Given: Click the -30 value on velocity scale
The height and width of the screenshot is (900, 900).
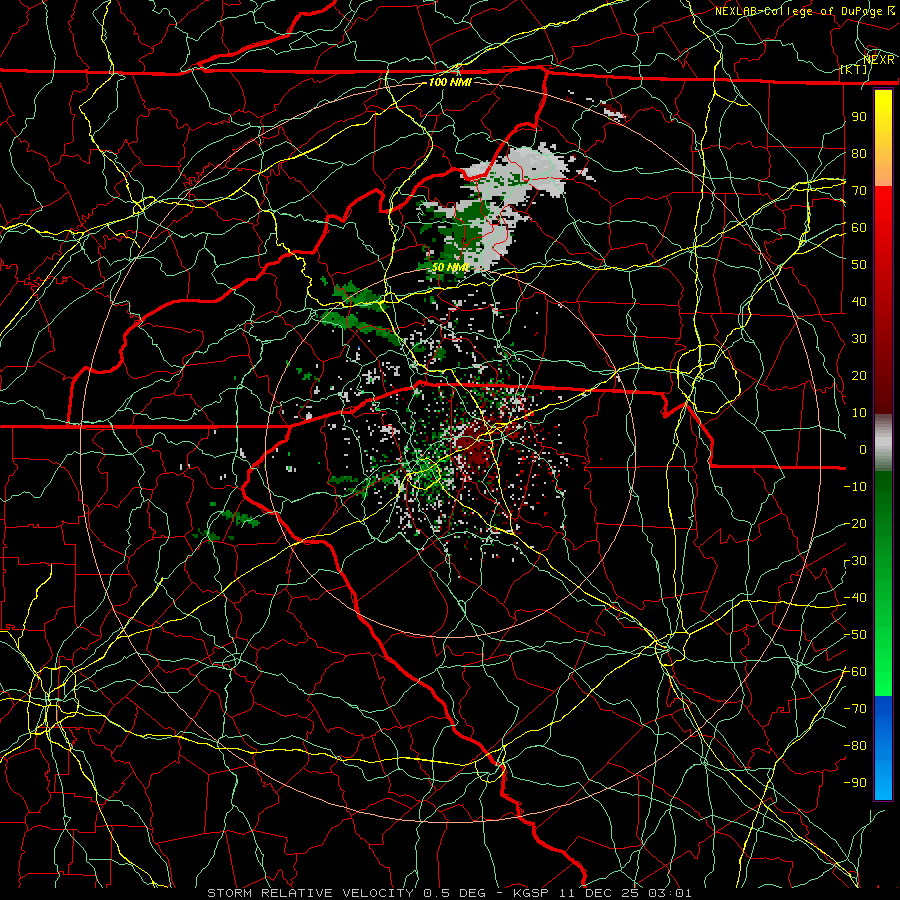Looking at the screenshot, I should click(x=855, y=561).
